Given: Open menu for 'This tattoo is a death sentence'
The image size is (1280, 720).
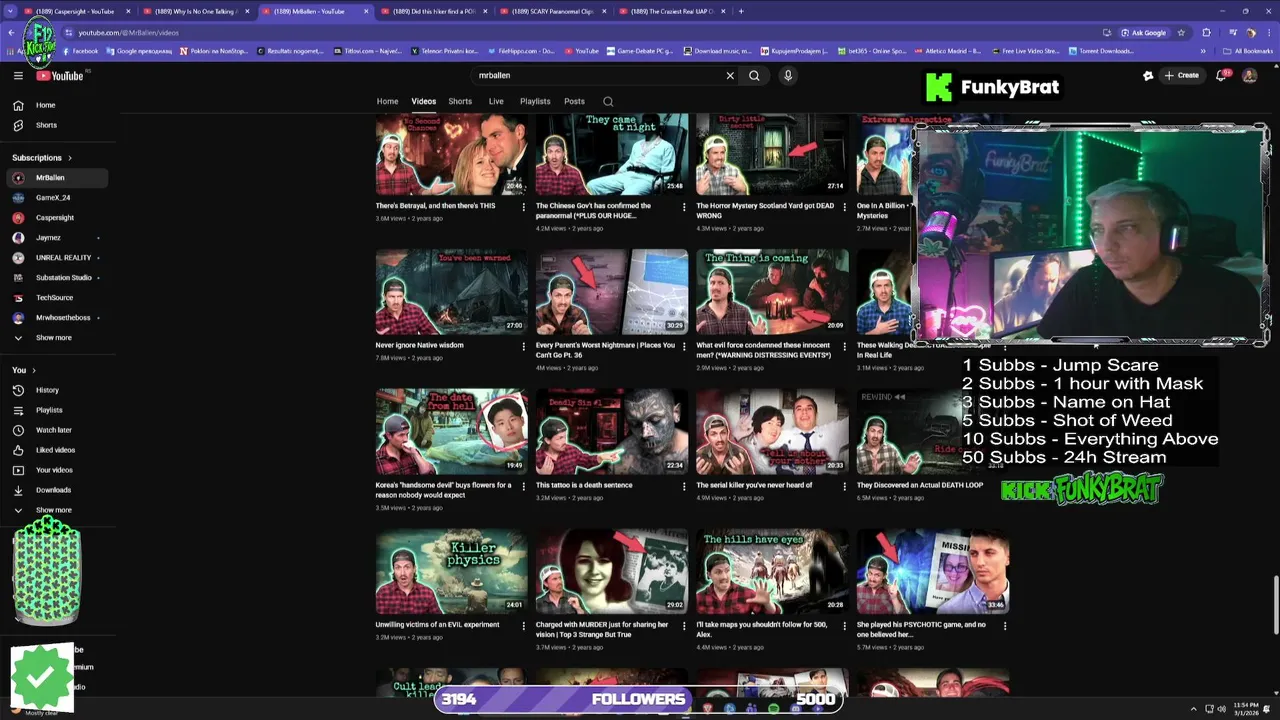Looking at the screenshot, I should click(684, 487).
